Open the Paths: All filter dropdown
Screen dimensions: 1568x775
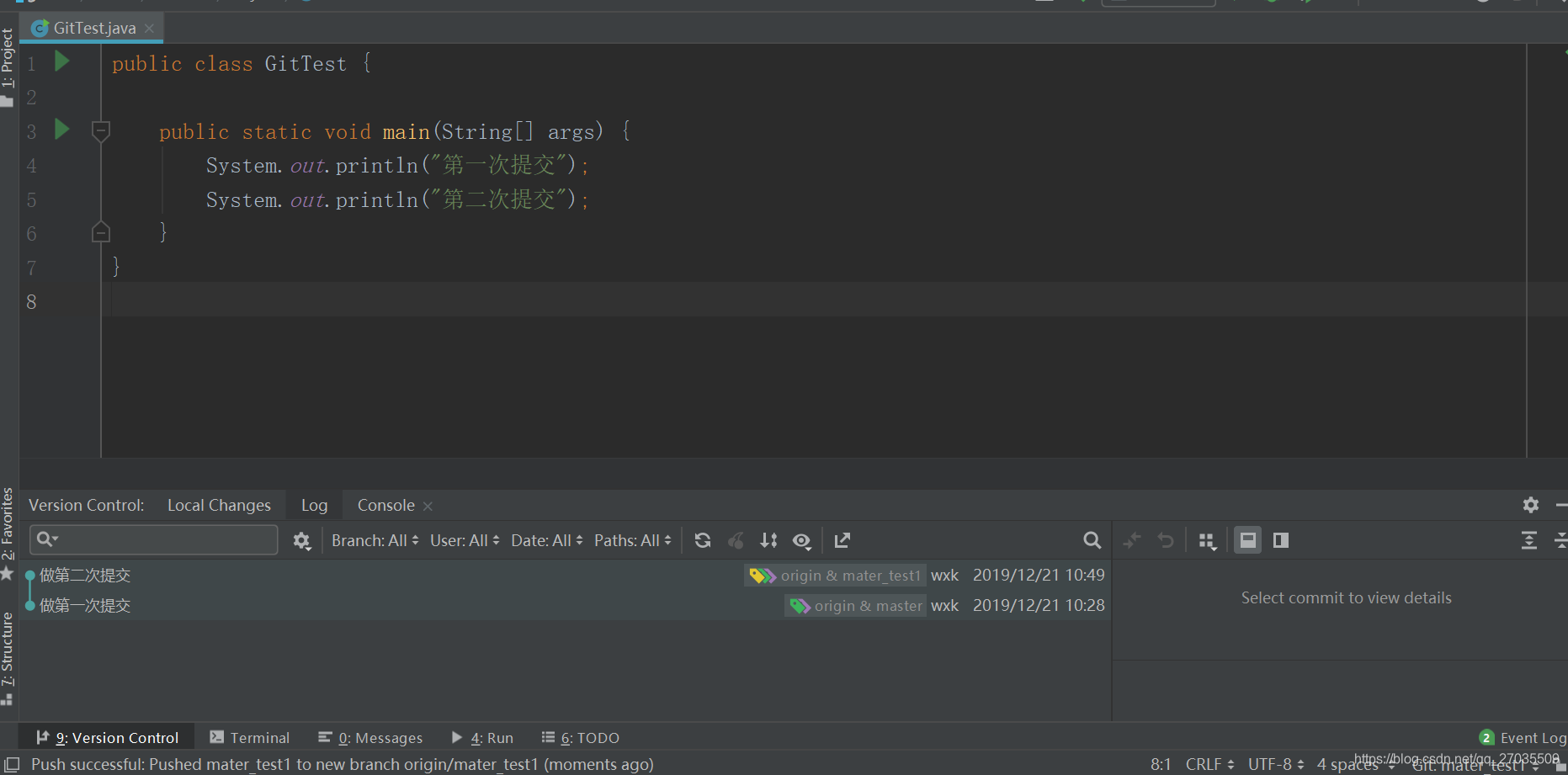633,540
